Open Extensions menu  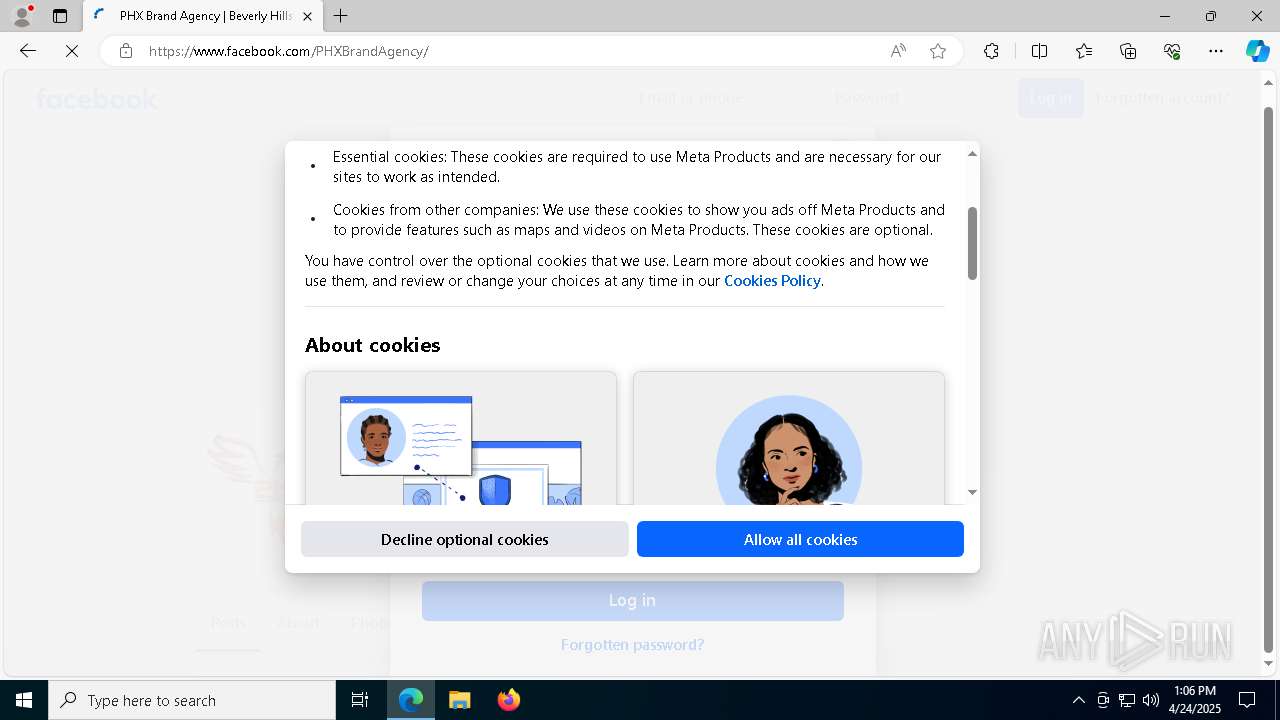pyautogui.click(x=991, y=51)
